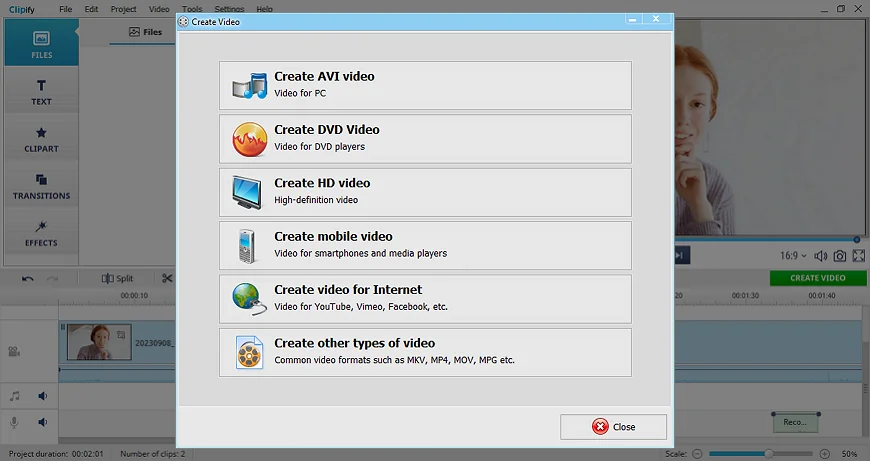The height and width of the screenshot is (461, 870).
Task: Open the EFFECTS sidebar section
Action: 42,234
